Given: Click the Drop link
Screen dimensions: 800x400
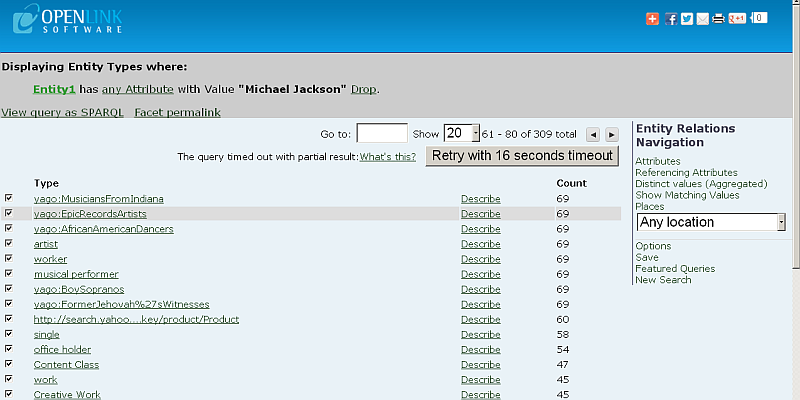Looking at the screenshot, I should click(x=364, y=89).
